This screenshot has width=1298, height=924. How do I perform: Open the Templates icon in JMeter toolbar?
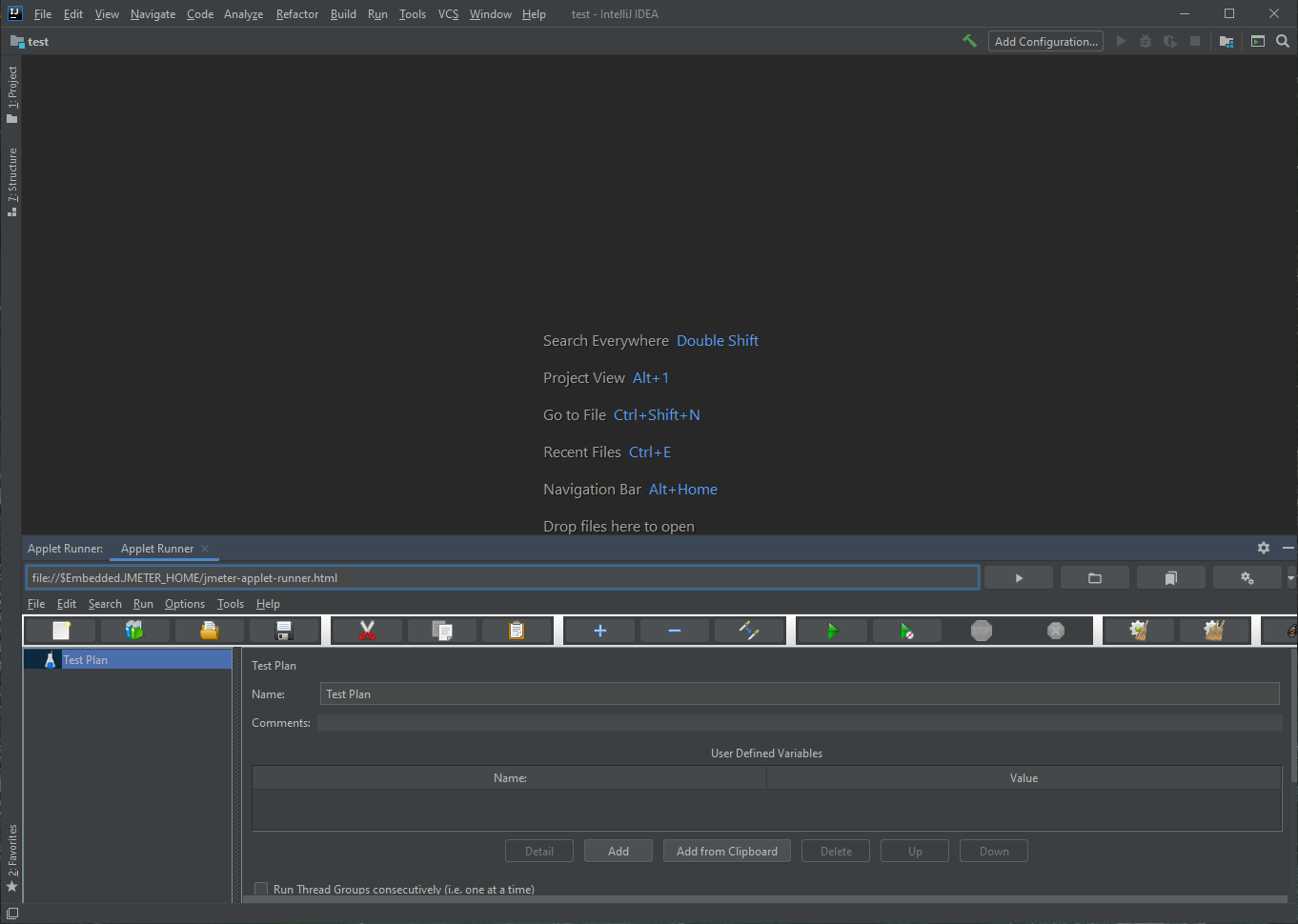(x=134, y=631)
